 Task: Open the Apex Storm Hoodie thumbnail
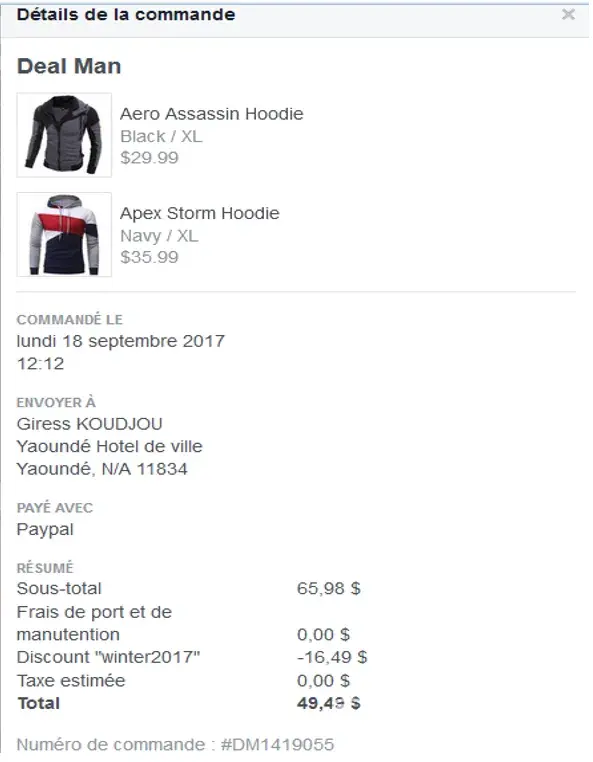pos(64,235)
